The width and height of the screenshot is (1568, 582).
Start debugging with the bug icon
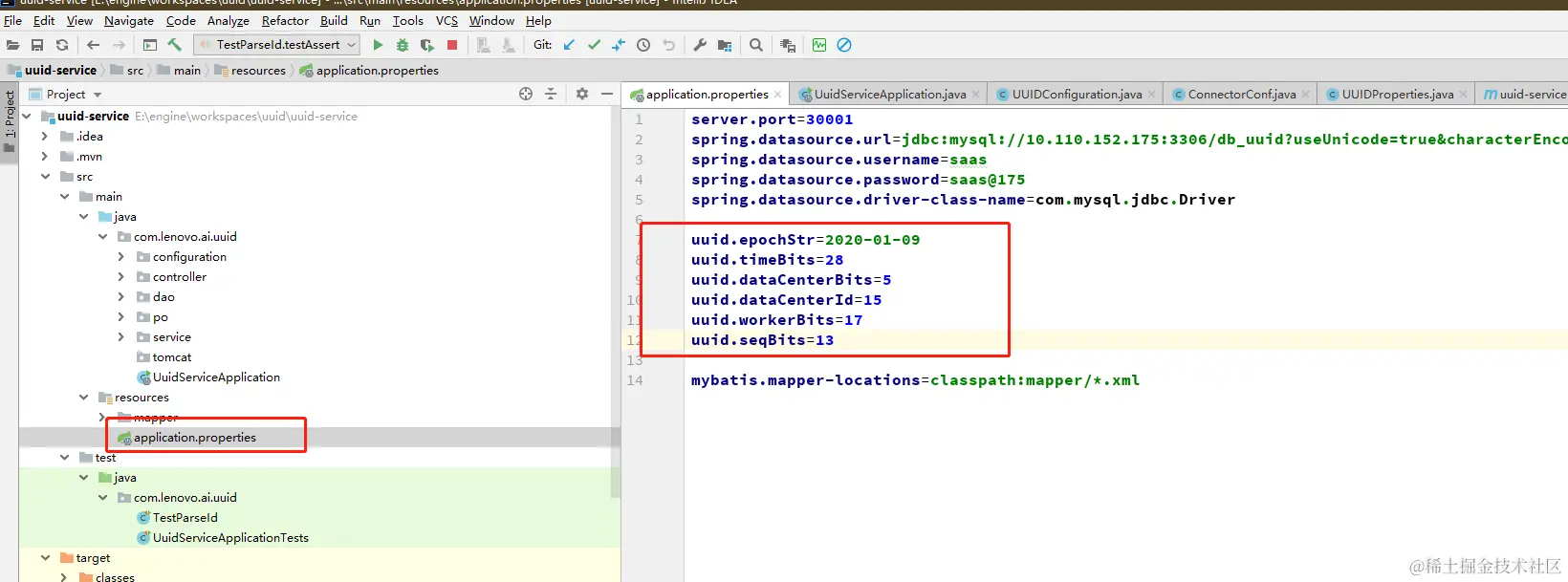pos(403,45)
